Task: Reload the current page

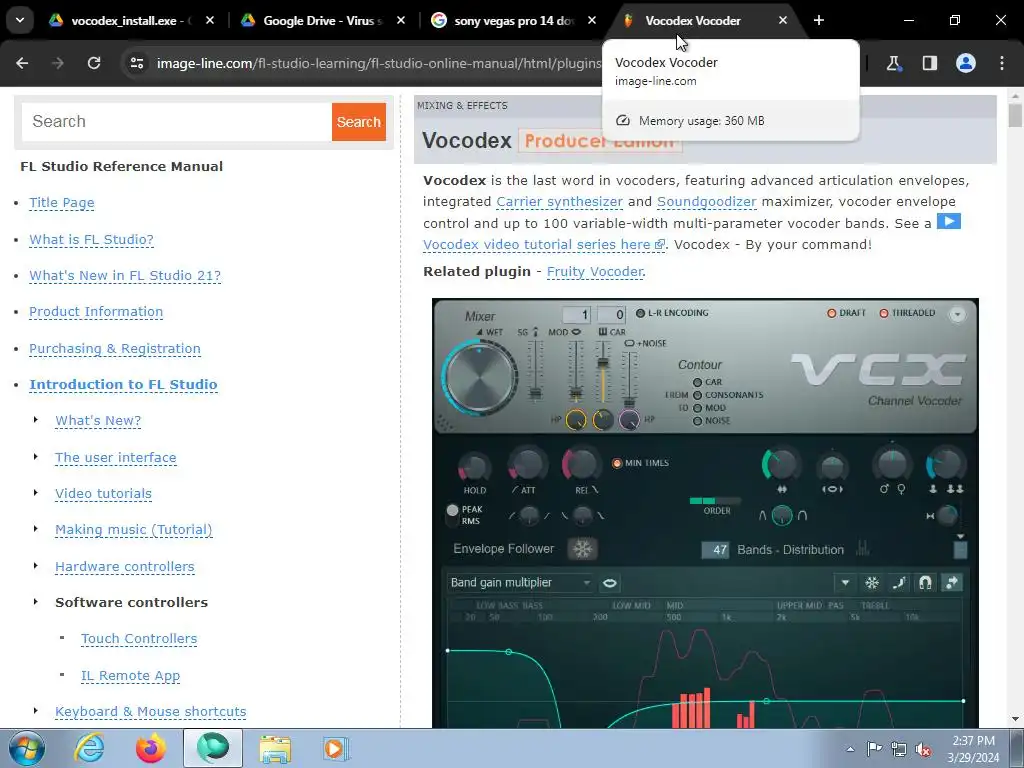Action: [94, 63]
